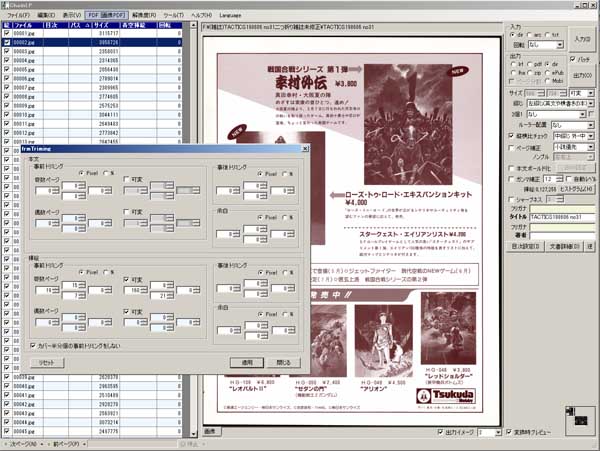
Task: Select zip as output format
Action: [x=530, y=73]
